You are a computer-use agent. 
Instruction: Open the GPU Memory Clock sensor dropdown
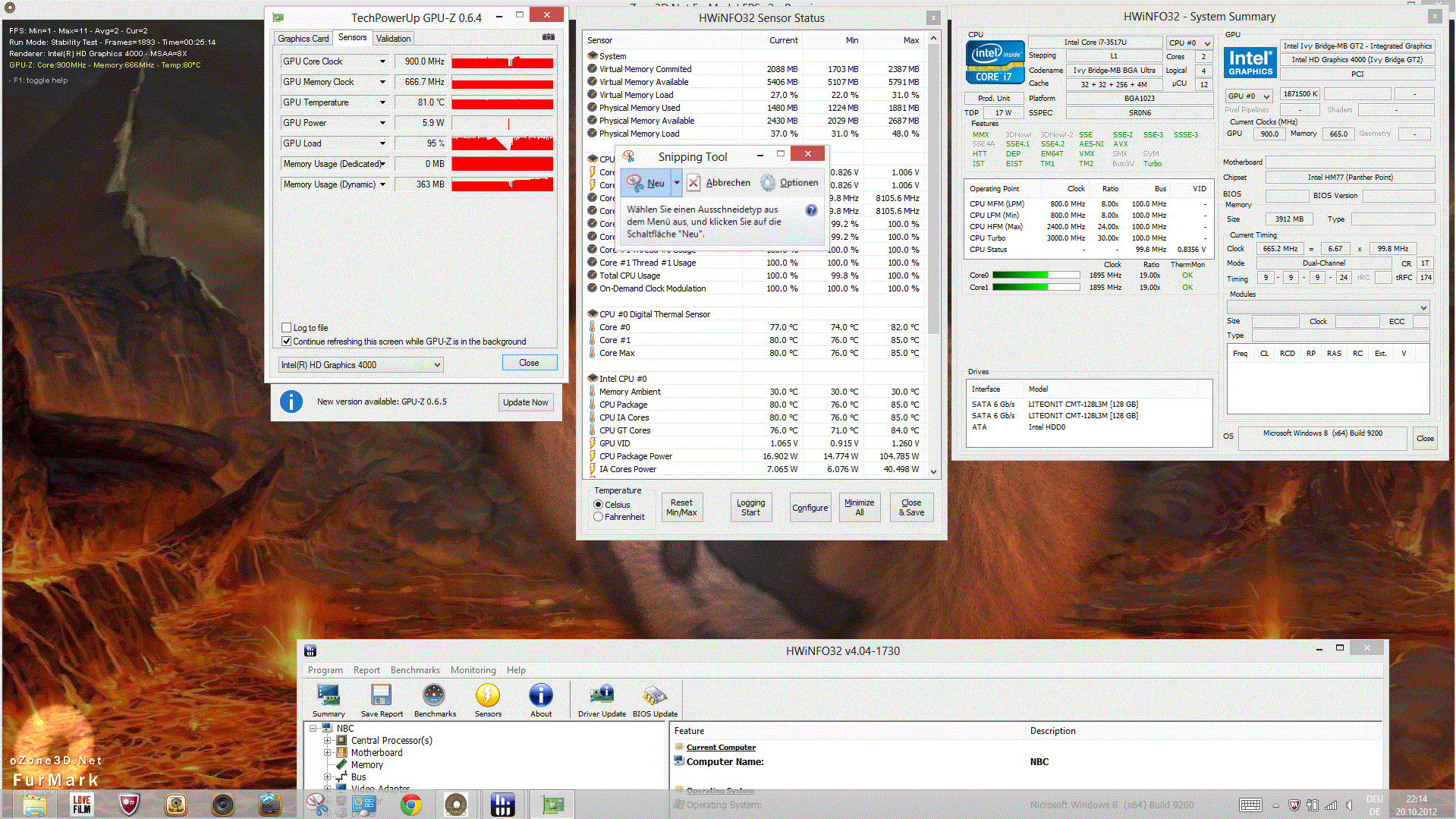coord(382,82)
